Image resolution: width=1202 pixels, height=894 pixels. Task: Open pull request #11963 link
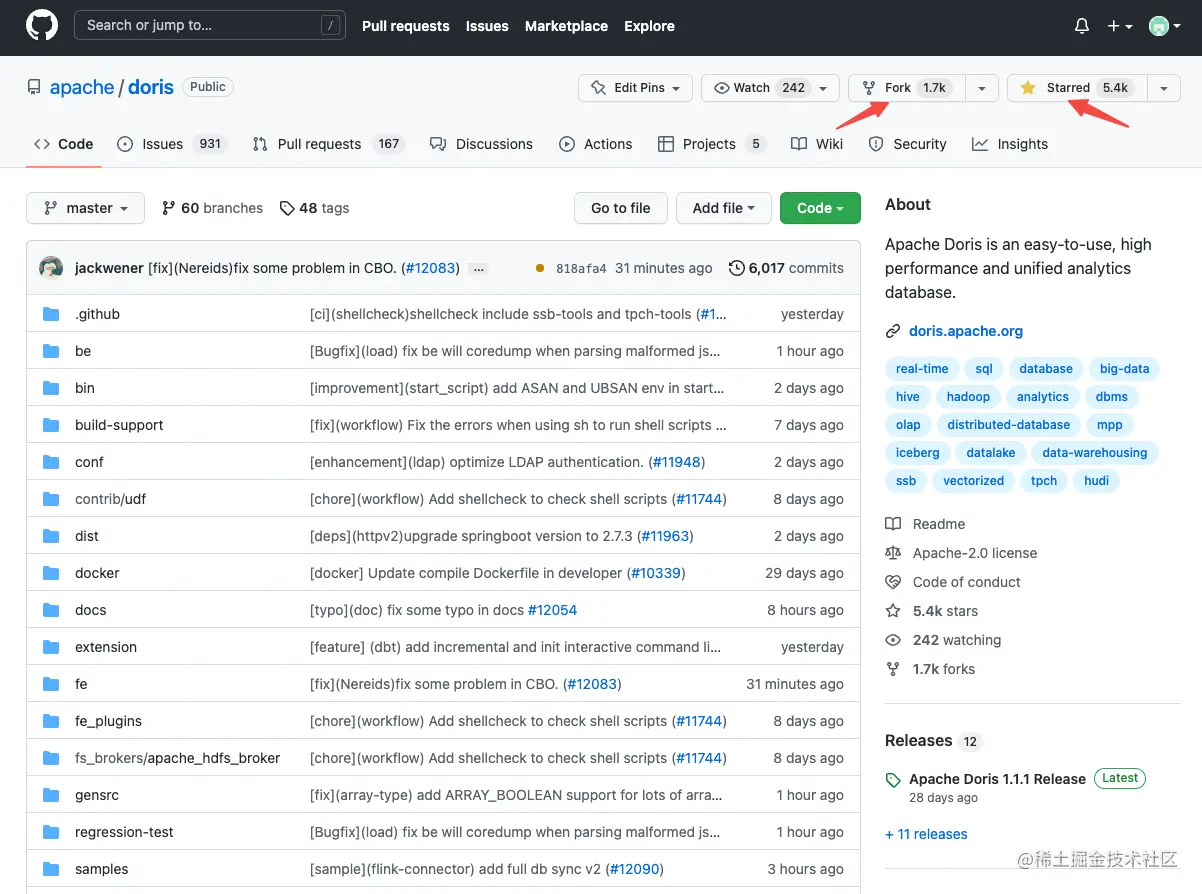[x=665, y=536]
